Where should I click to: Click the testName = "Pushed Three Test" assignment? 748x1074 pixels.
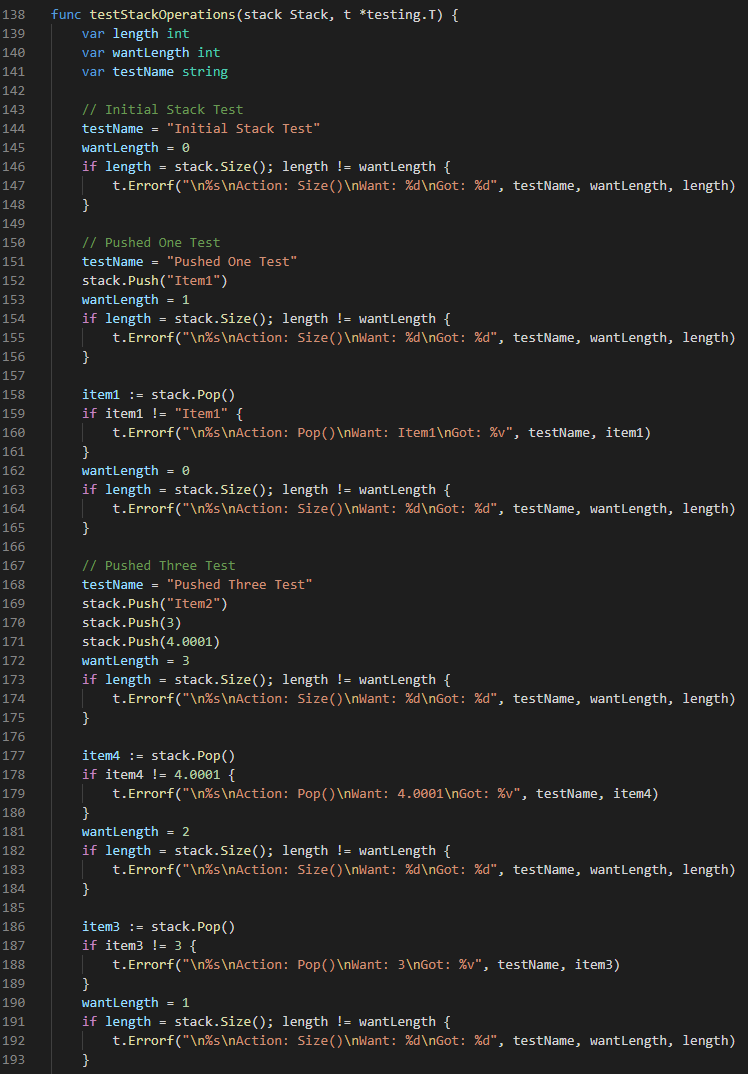(x=197, y=585)
